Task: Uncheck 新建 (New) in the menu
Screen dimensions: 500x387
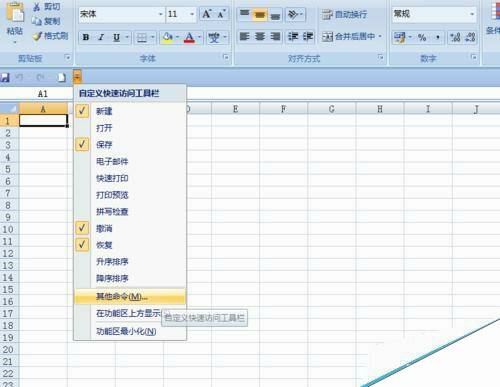Action: [x=130, y=111]
